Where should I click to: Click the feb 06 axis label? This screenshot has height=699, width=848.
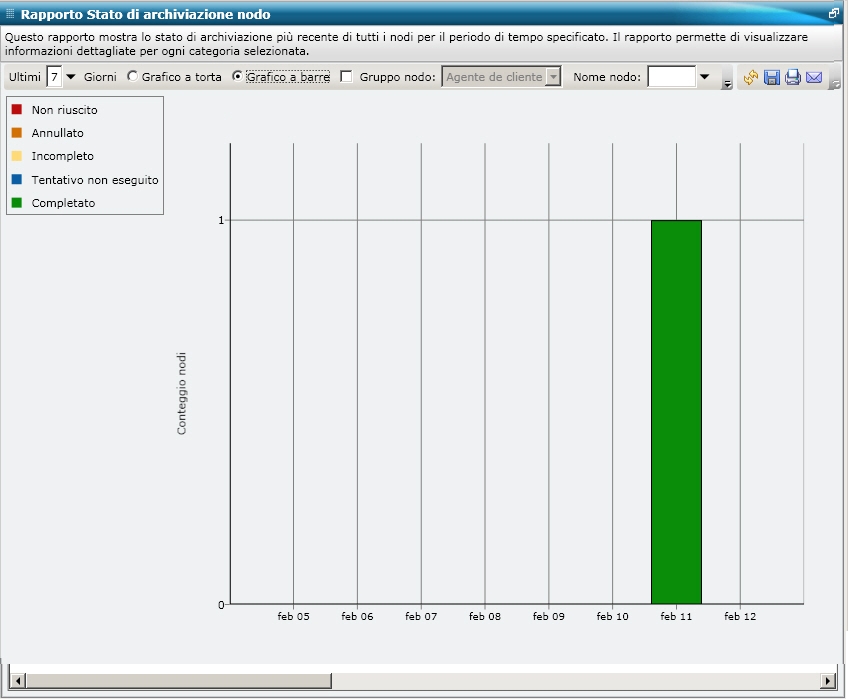click(x=357, y=616)
